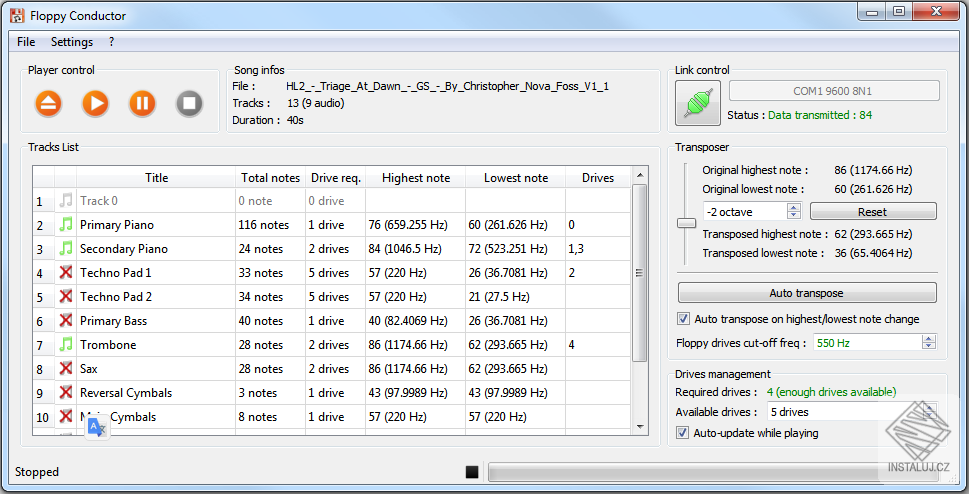Click the '116 notes' cell
This screenshot has height=494, width=969.
[270, 224]
